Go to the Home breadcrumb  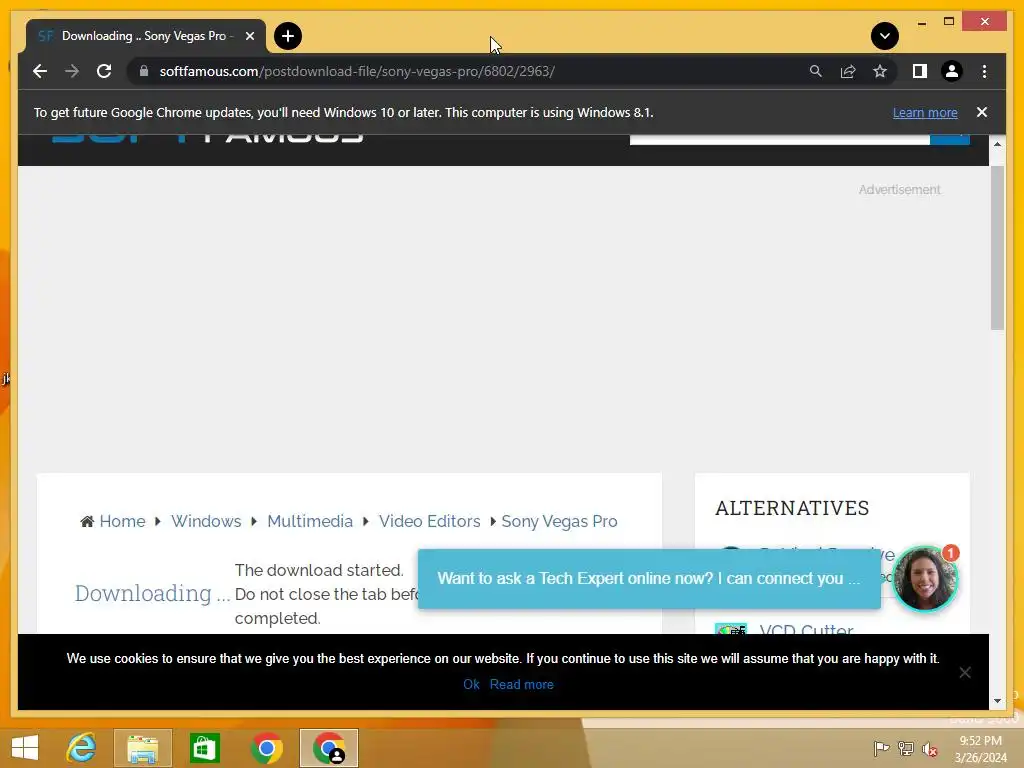(x=122, y=521)
